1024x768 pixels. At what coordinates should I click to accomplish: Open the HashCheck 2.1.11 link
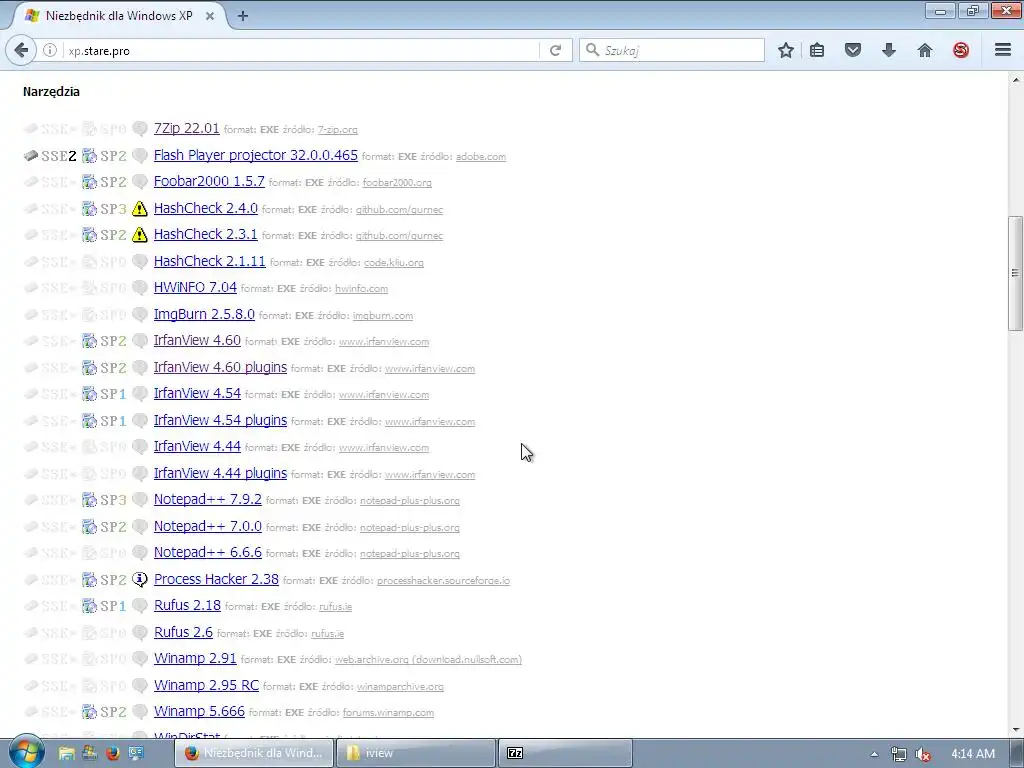pos(210,261)
